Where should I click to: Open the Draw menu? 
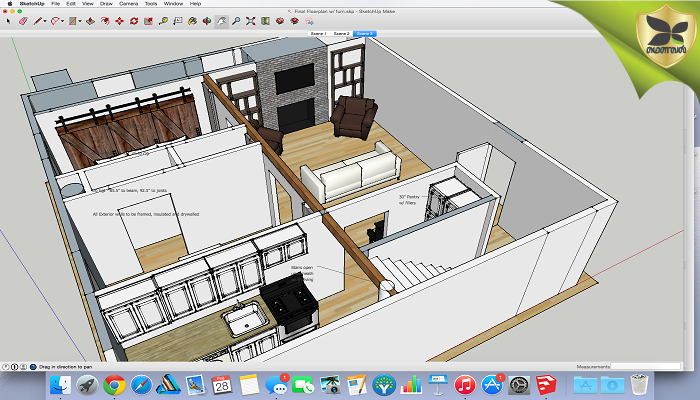pyautogui.click(x=105, y=4)
